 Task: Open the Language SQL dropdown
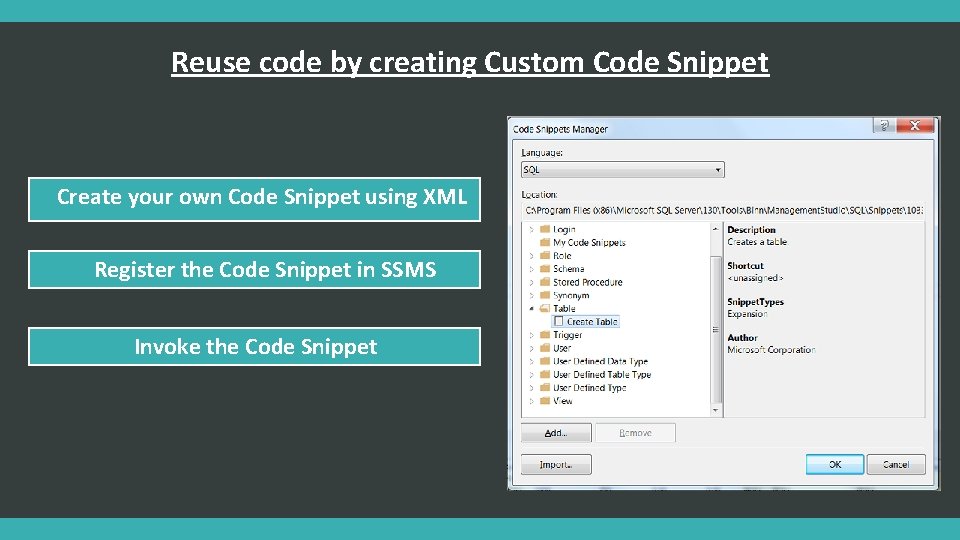point(623,170)
